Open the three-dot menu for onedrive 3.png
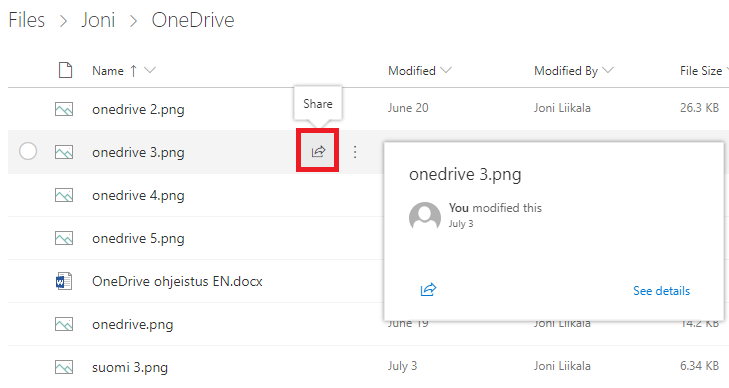The image size is (729, 388). click(x=355, y=152)
